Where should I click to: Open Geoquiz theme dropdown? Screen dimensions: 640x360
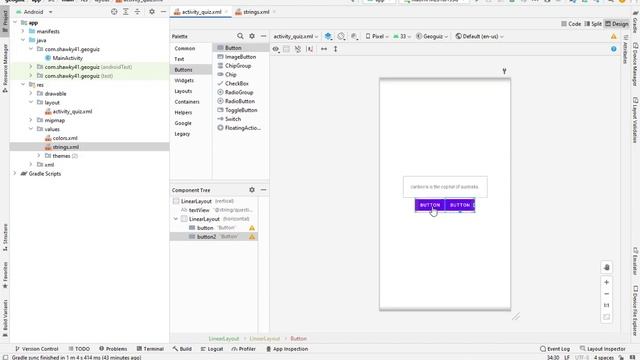click(x=431, y=36)
